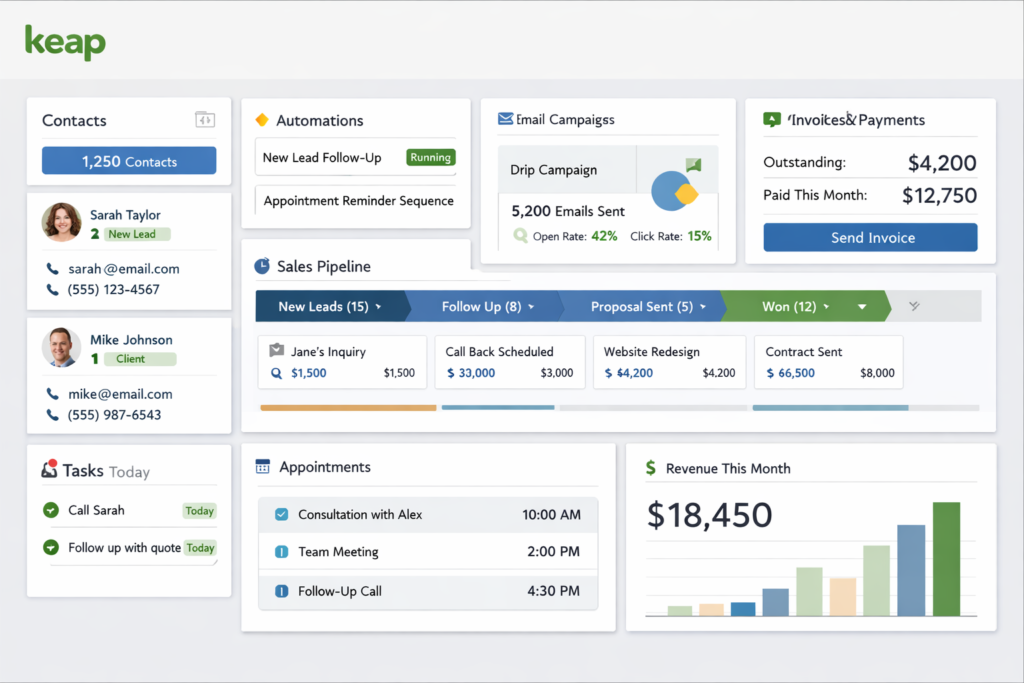The image size is (1024, 683).
Task: Click the Keap logo
Action: coord(64,42)
